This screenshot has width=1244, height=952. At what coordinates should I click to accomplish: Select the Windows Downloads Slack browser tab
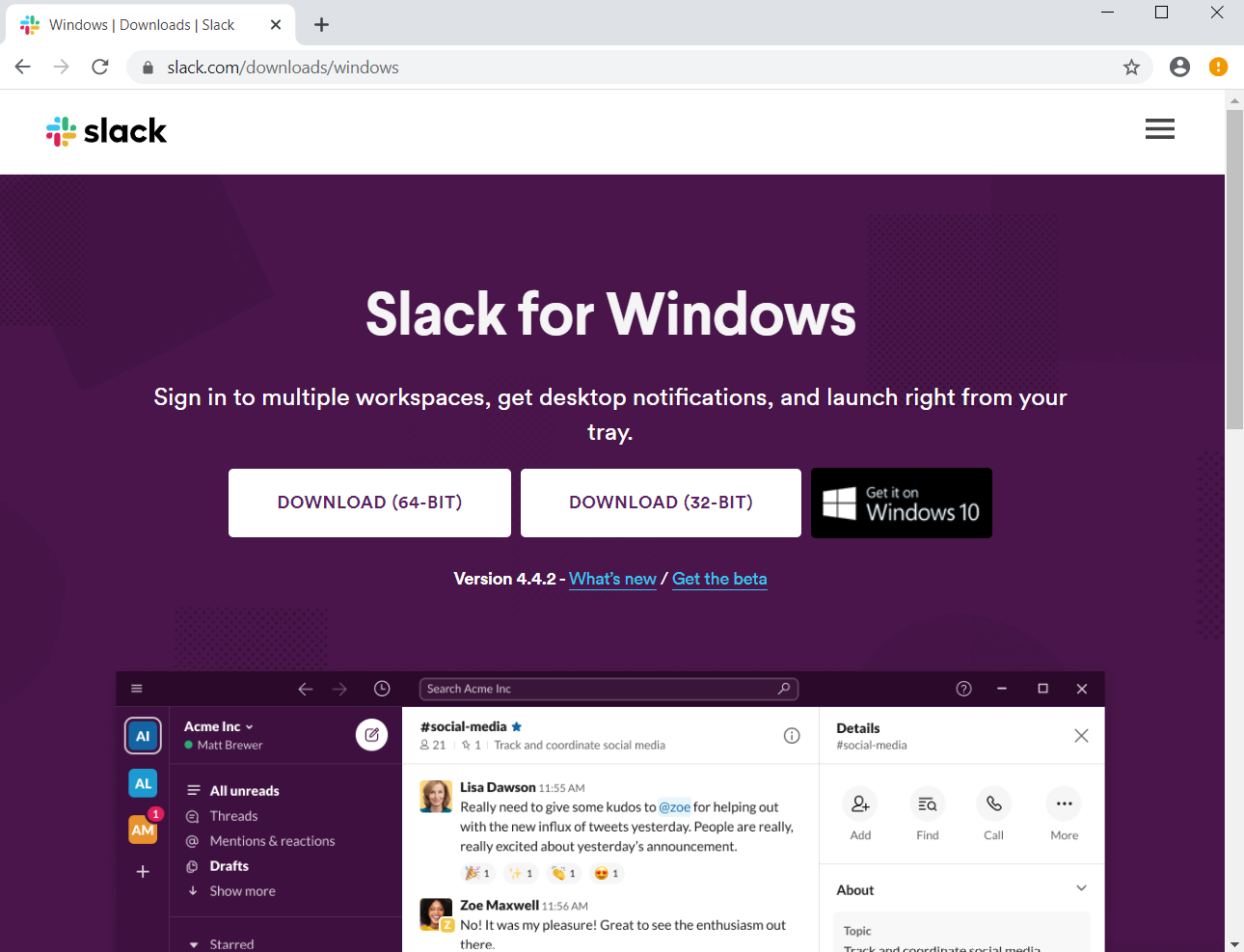coord(145,24)
